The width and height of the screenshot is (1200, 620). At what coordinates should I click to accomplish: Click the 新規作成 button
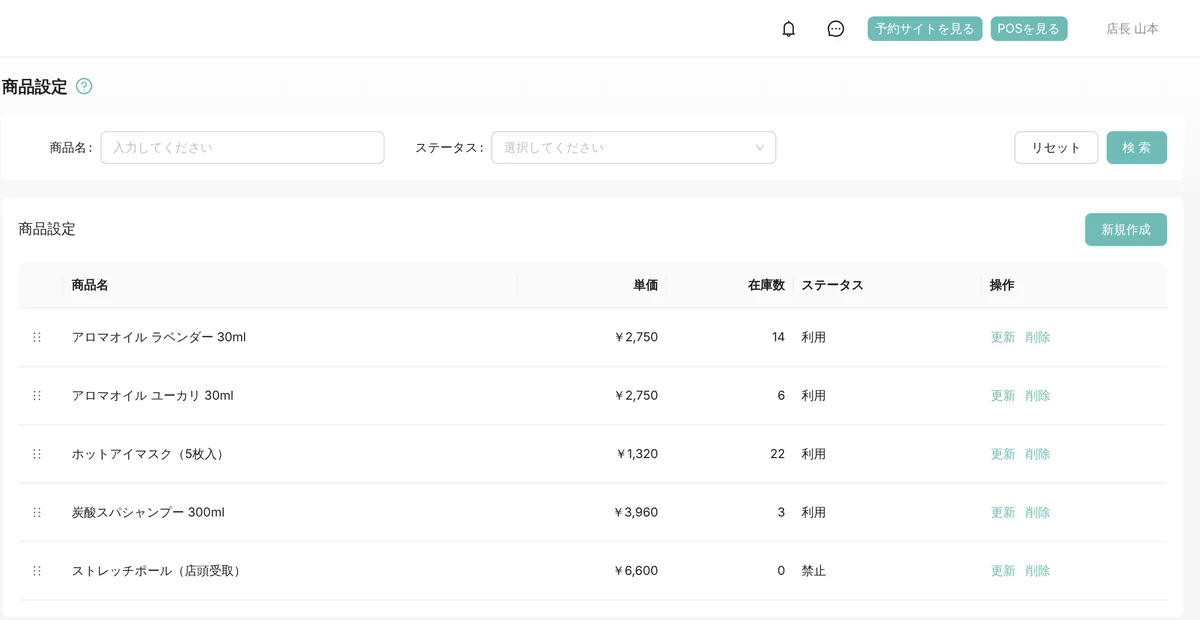click(x=1126, y=229)
